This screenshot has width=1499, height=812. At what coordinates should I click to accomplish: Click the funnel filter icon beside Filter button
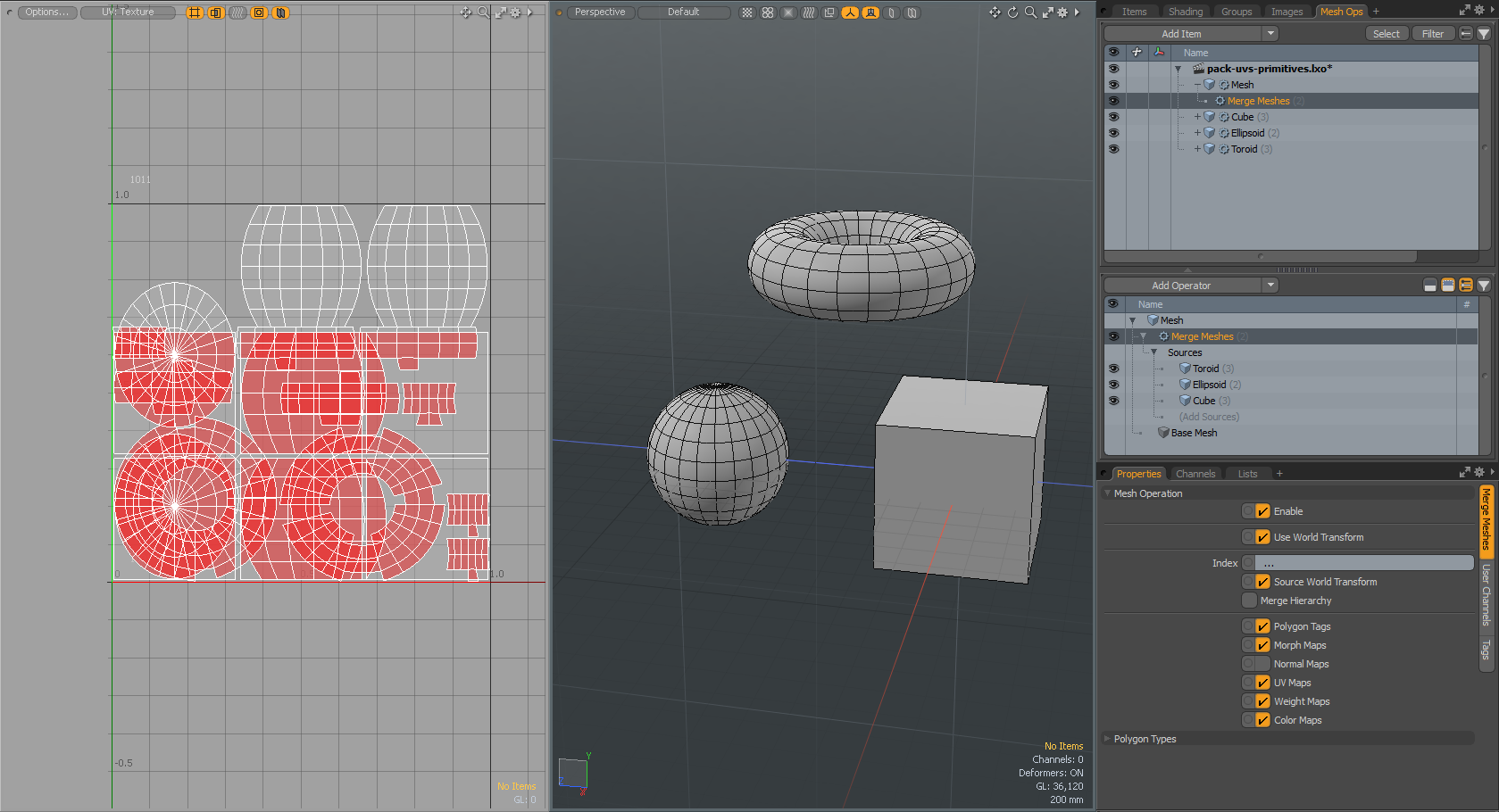click(x=1484, y=34)
